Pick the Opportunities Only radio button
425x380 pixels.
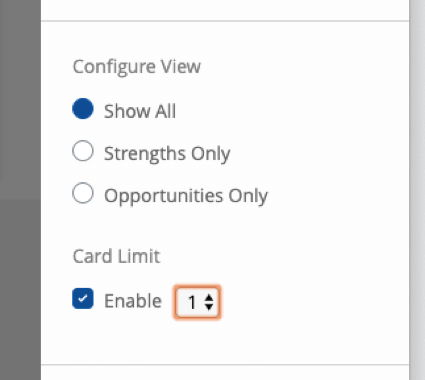(83, 193)
